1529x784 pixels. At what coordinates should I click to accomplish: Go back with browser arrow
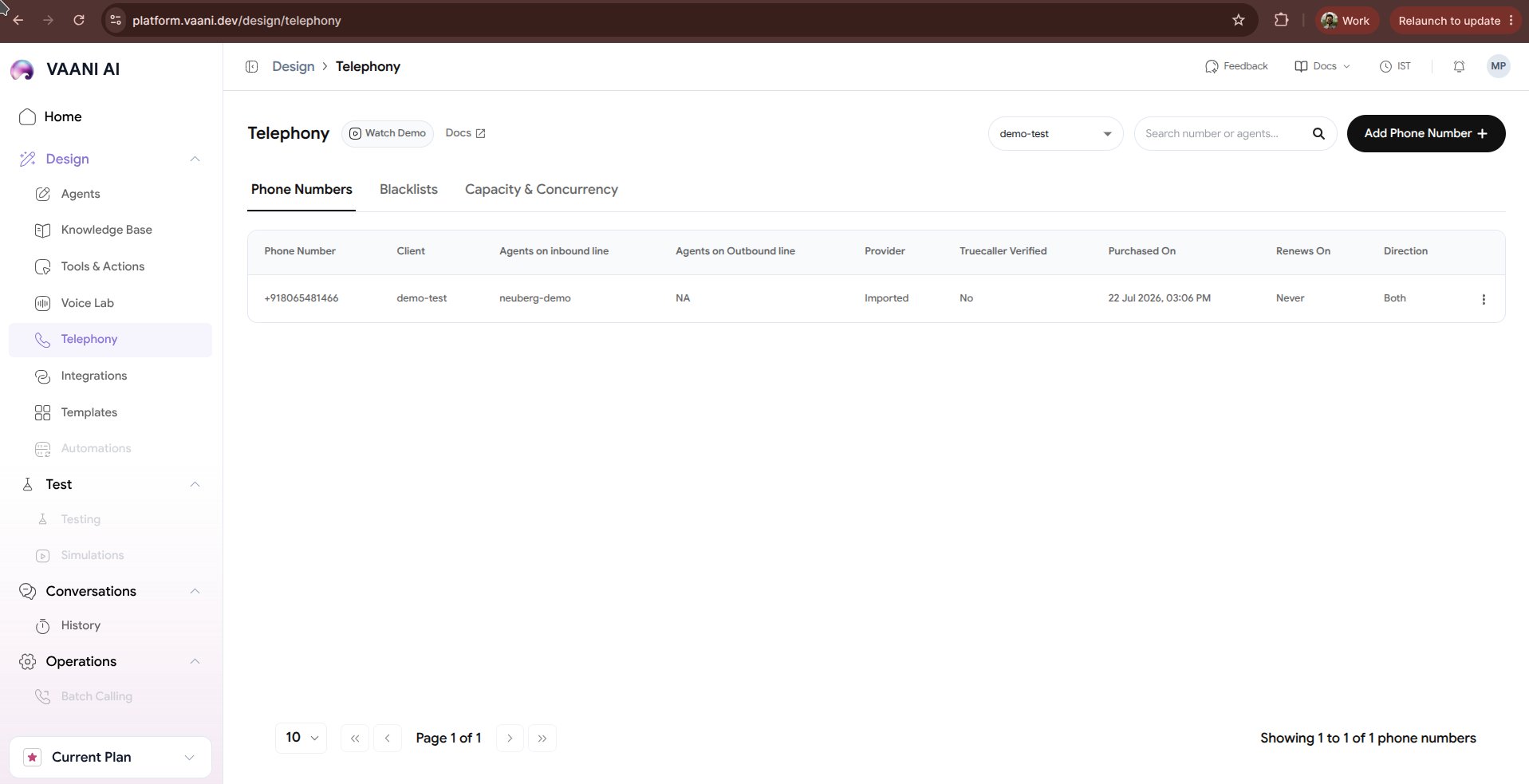[18, 20]
